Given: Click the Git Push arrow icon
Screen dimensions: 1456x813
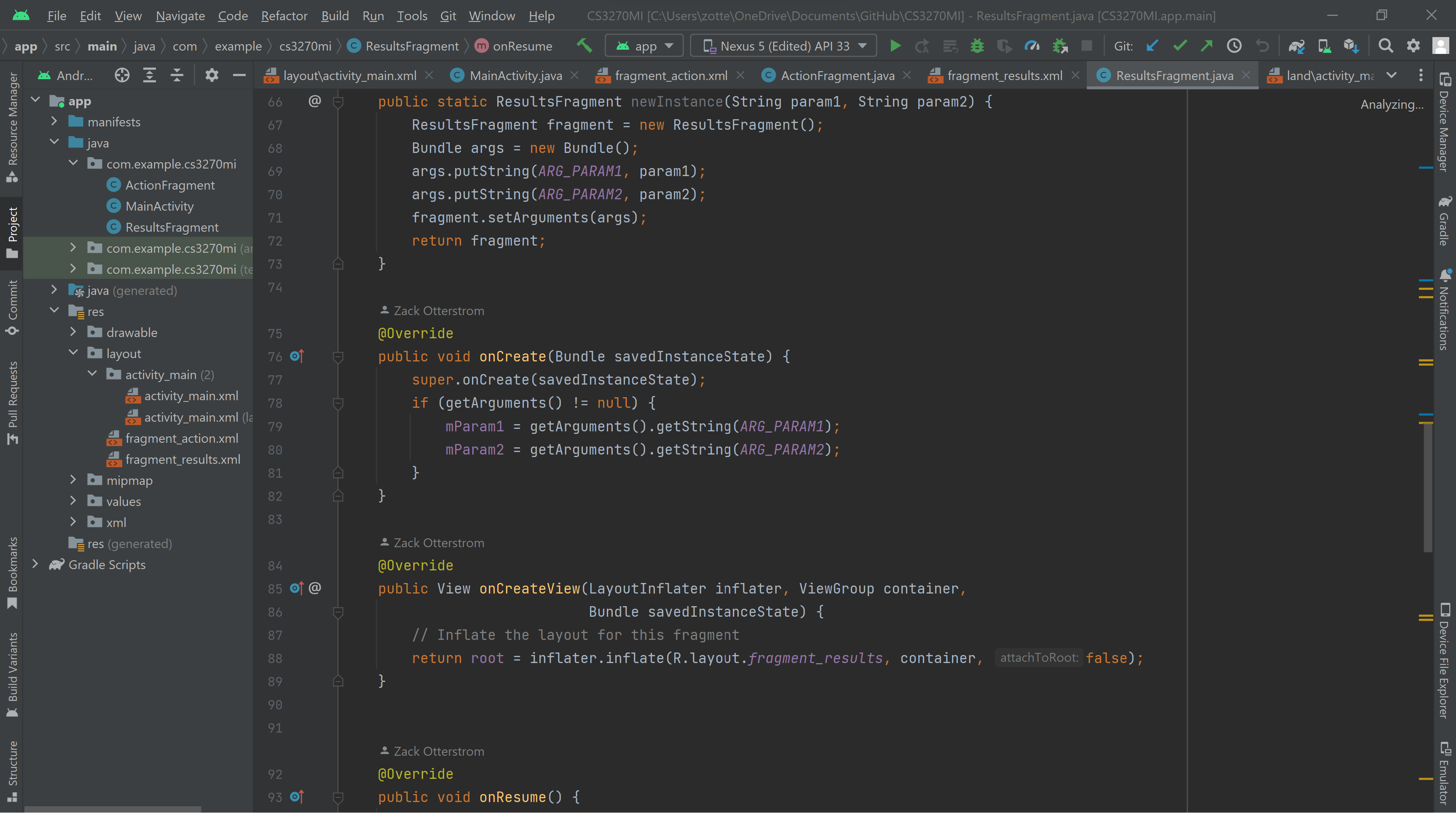Looking at the screenshot, I should coord(1207,46).
